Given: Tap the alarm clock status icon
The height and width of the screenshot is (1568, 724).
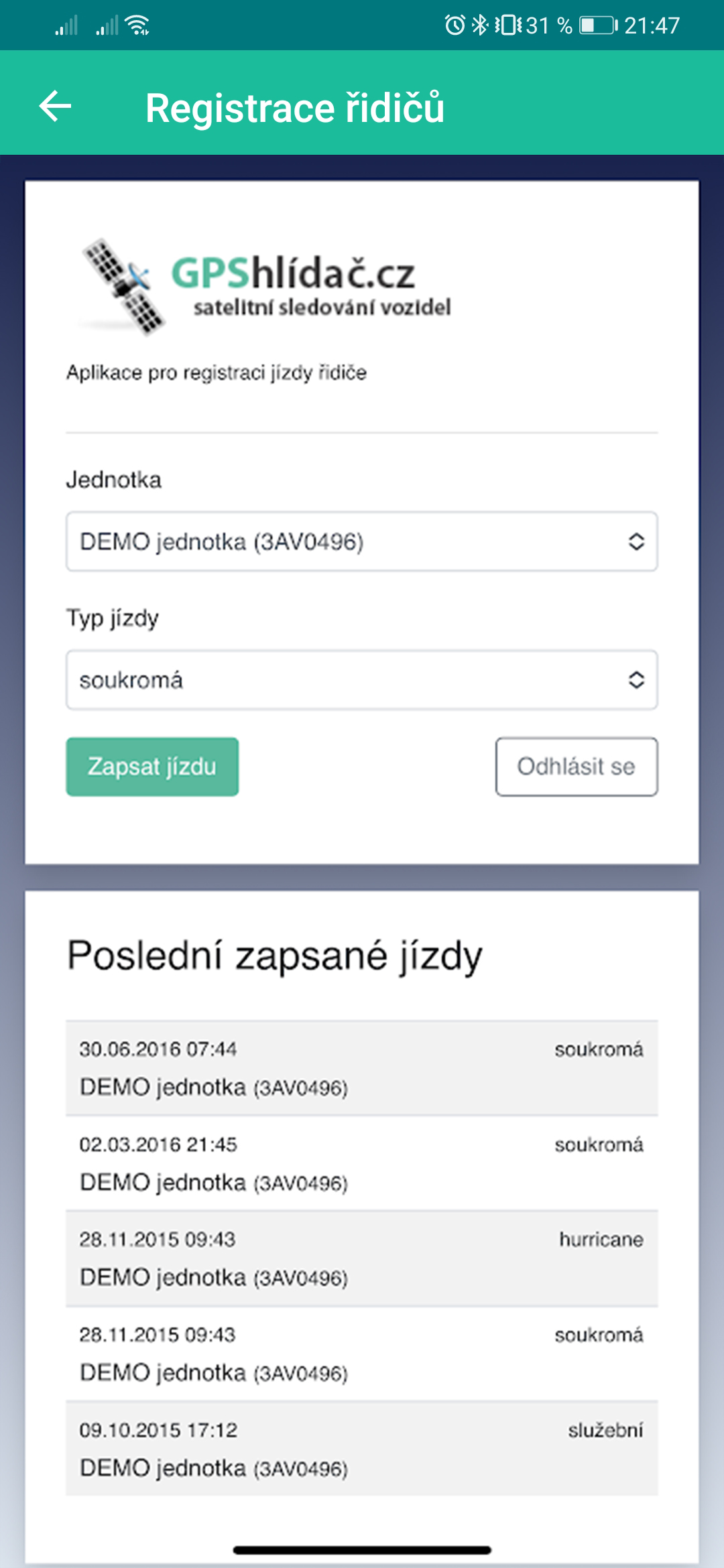Looking at the screenshot, I should coord(455,25).
